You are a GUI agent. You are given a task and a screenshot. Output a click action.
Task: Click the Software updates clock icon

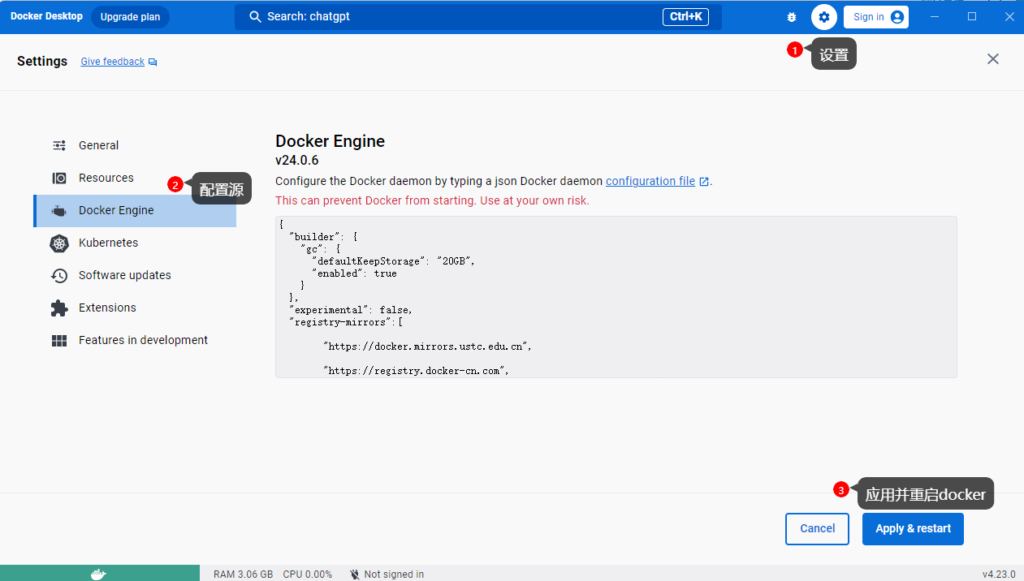pos(59,276)
